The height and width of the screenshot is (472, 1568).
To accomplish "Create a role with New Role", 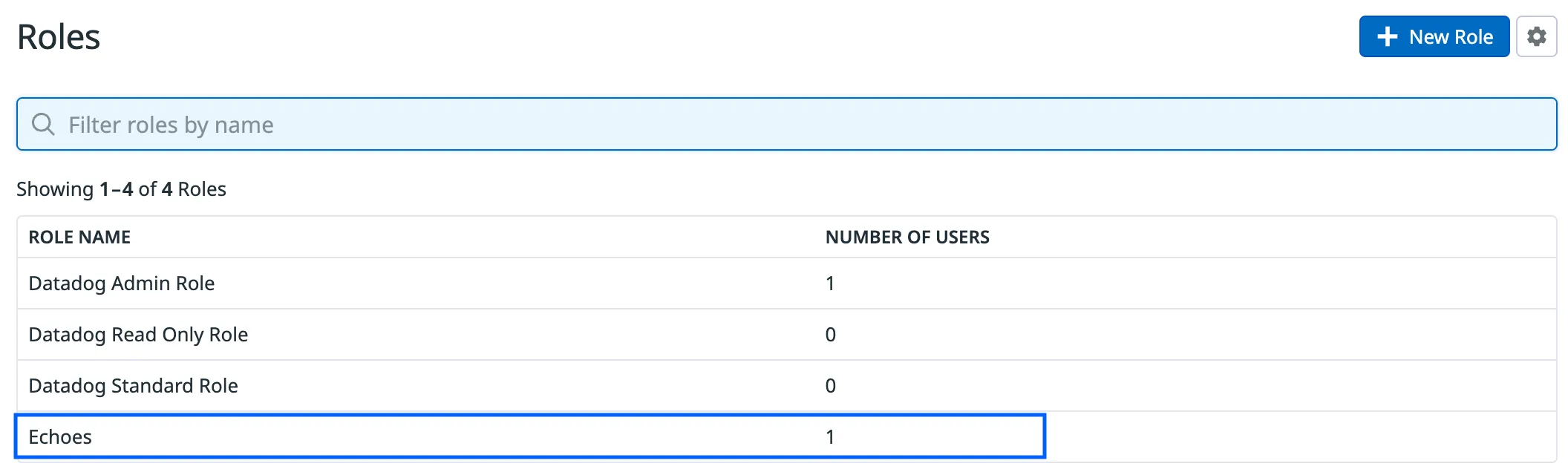I will tap(1434, 36).
